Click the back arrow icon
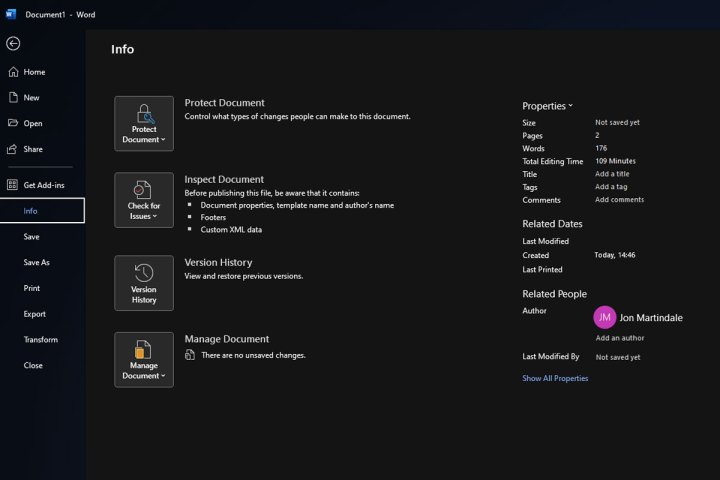The height and width of the screenshot is (480, 720). [13, 44]
